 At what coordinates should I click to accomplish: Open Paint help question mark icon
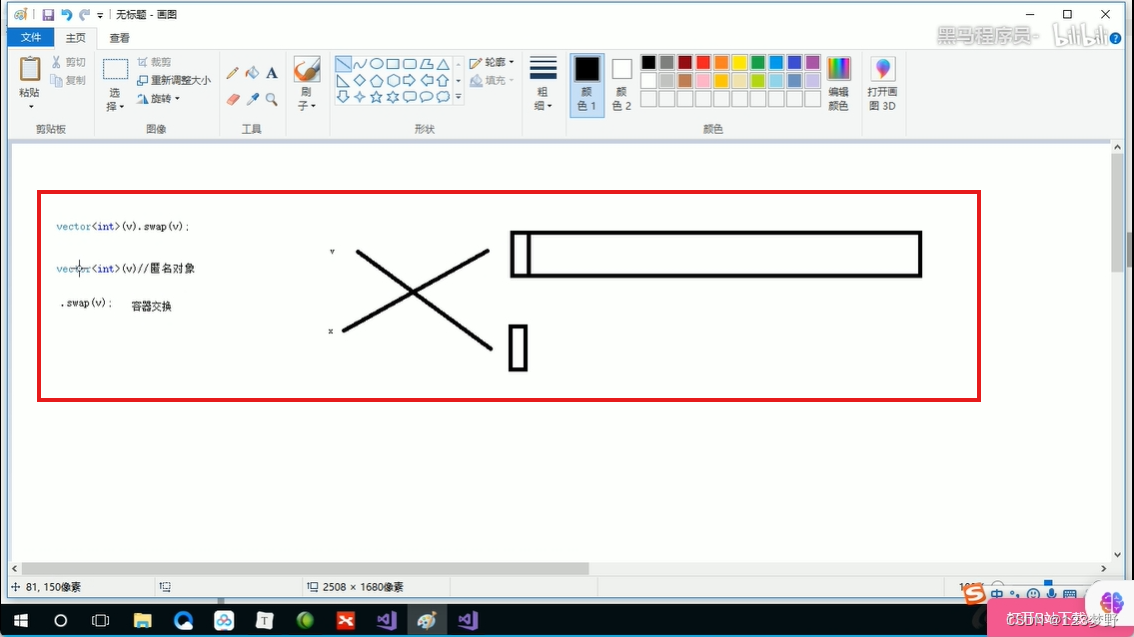pyautogui.click(x=1115, y=38)
